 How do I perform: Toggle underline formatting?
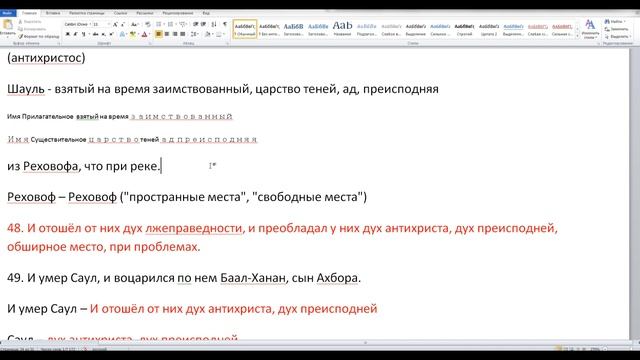click(84, 35)
